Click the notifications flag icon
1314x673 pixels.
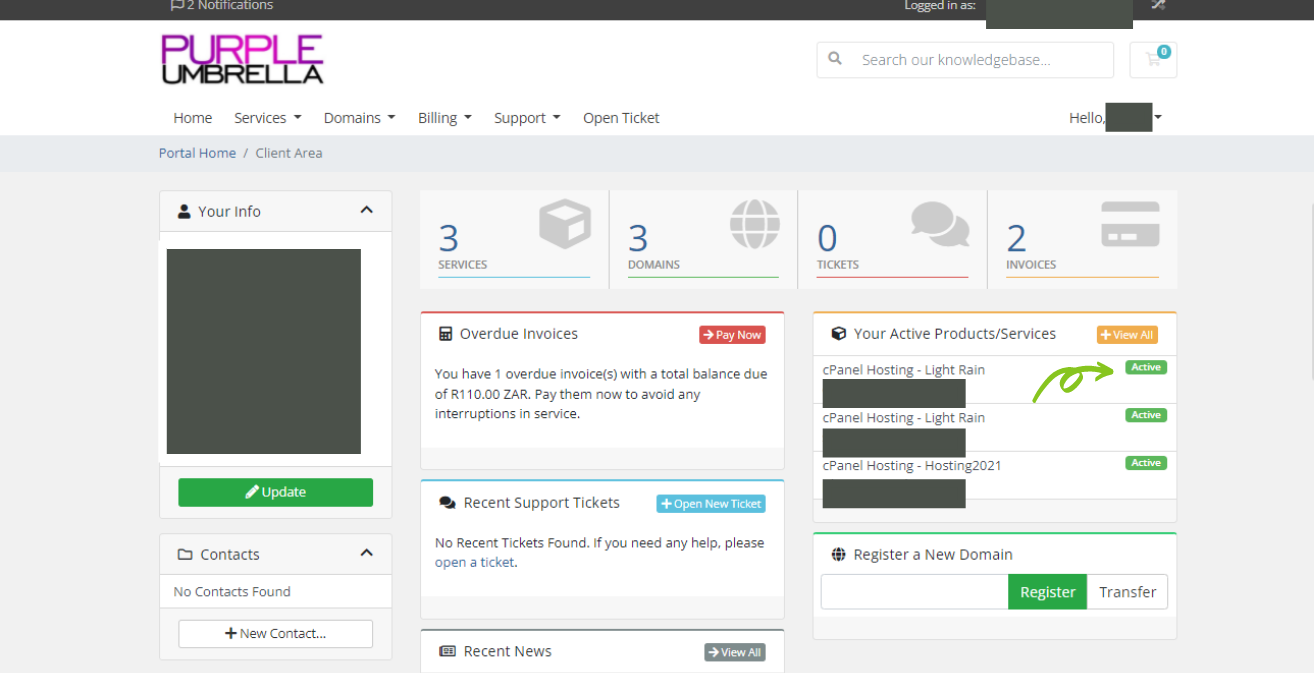(177, 5)
